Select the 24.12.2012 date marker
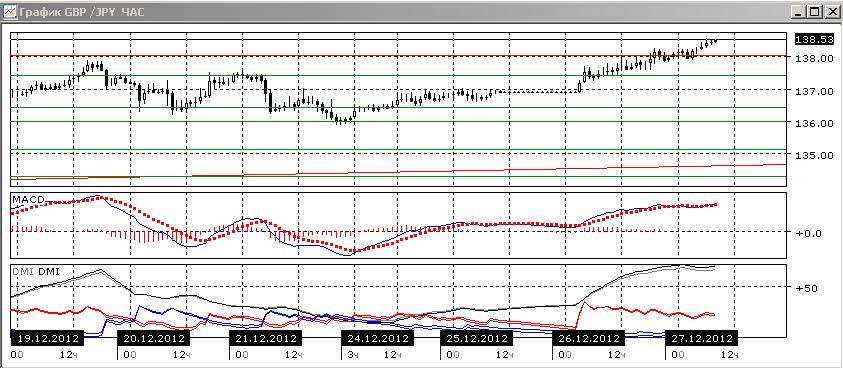843x369 pixels. tap(378, 339)
